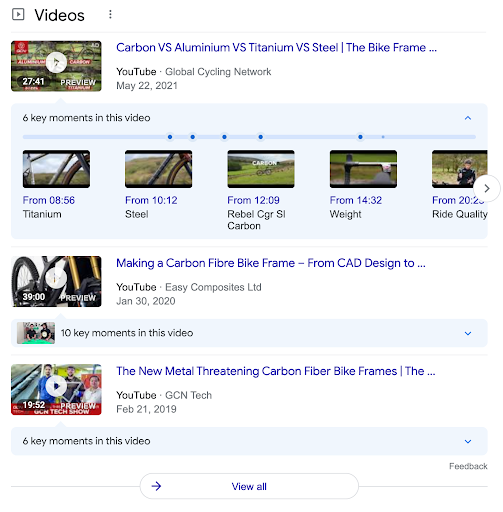
Task: Jump to key moment marker for 14:32
Action: (261, 137)
